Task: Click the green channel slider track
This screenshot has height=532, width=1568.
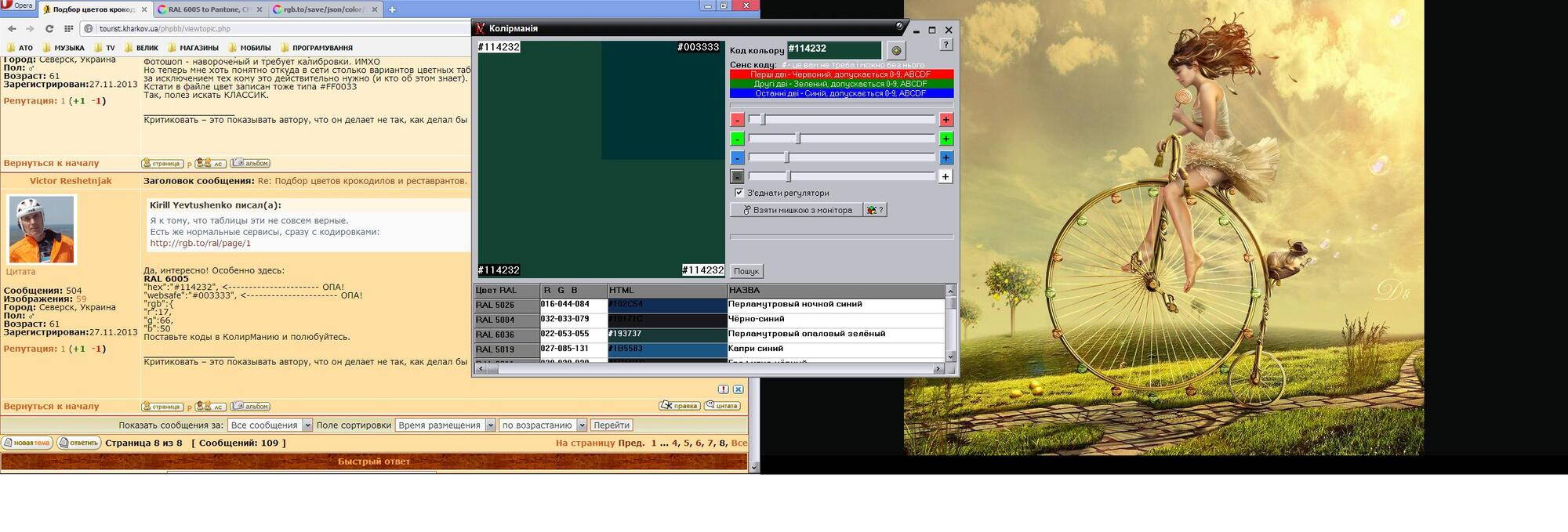Action: pos(841,139)
